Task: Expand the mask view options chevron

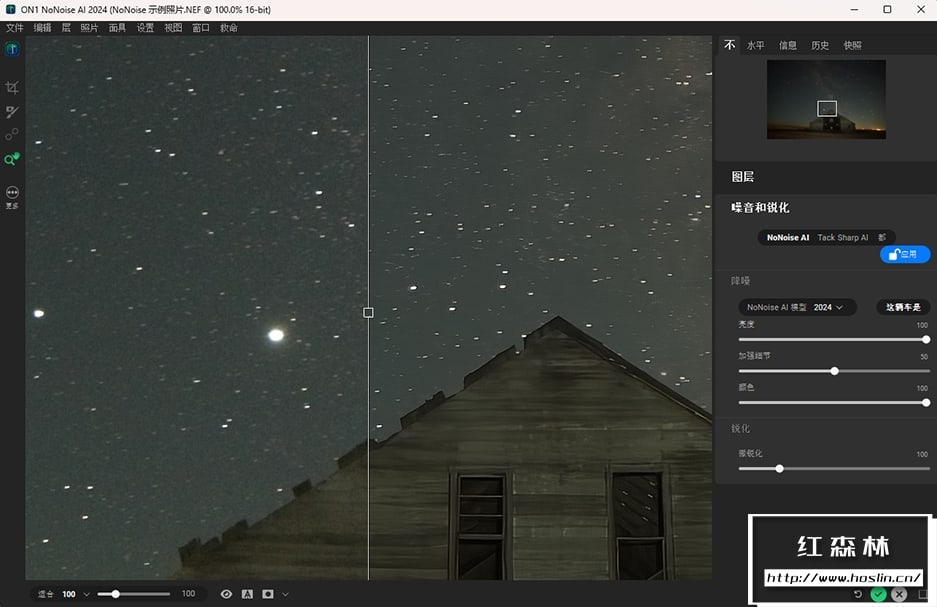Action: click(286, 594)
